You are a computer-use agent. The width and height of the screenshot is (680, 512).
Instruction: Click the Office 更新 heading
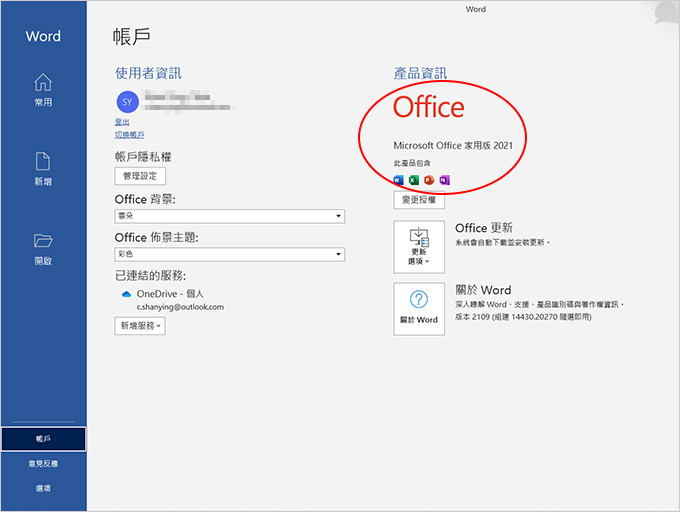coord(484,228)
